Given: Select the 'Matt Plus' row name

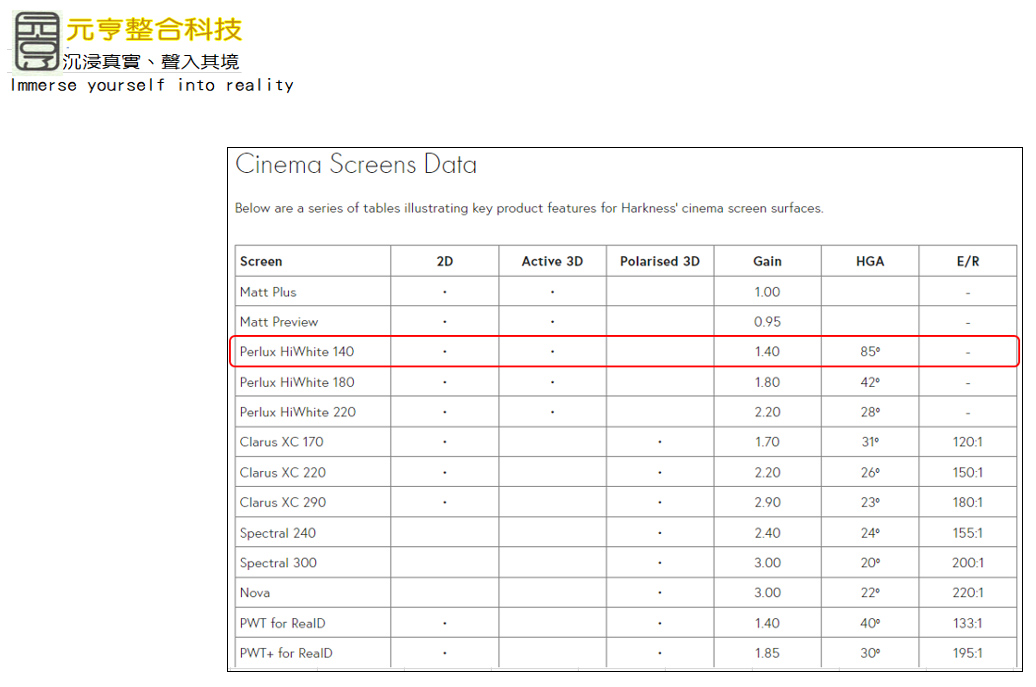Looking at the screenshot, I should [268, 292].
